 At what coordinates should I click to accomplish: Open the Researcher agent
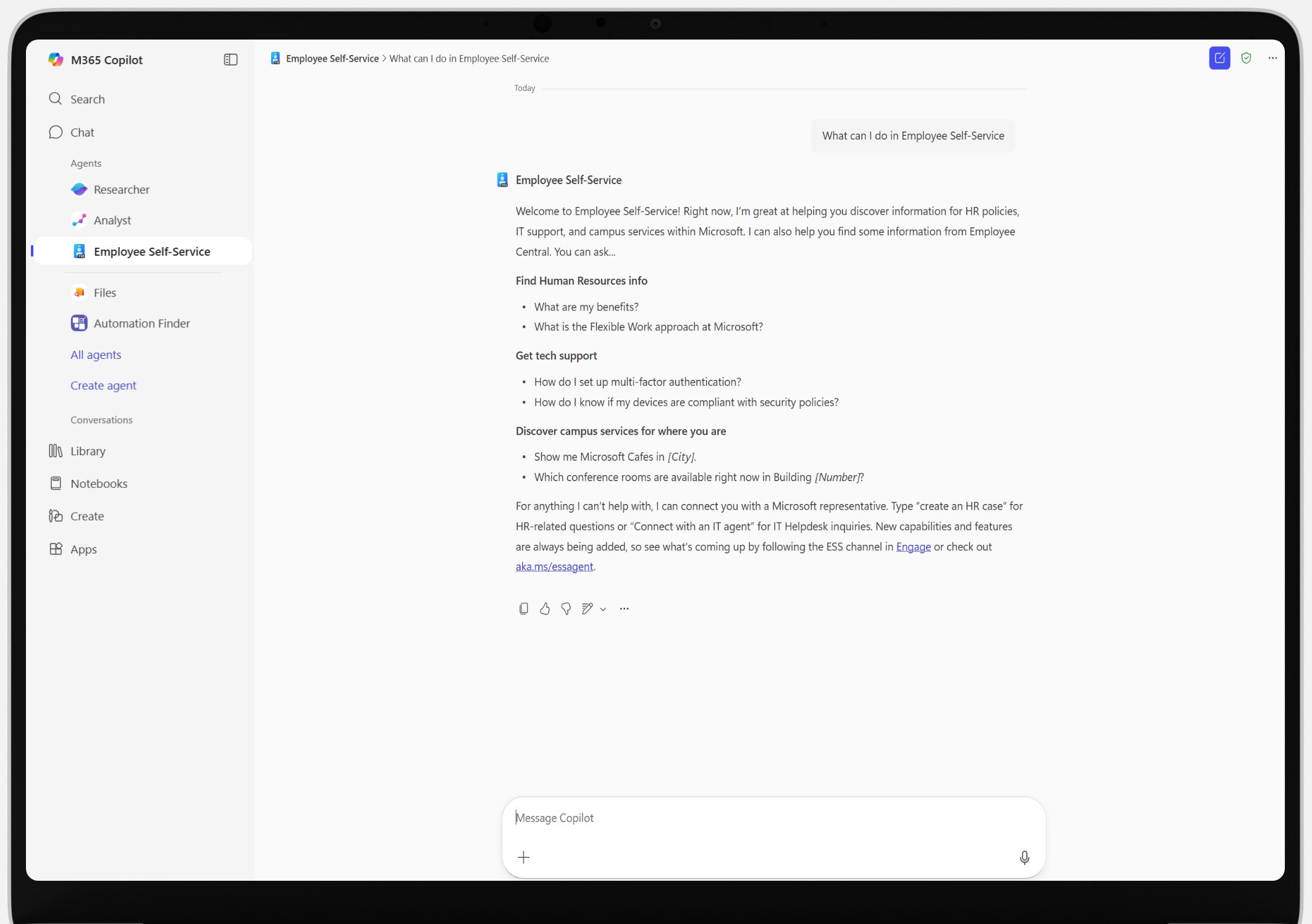click(121, 189)
